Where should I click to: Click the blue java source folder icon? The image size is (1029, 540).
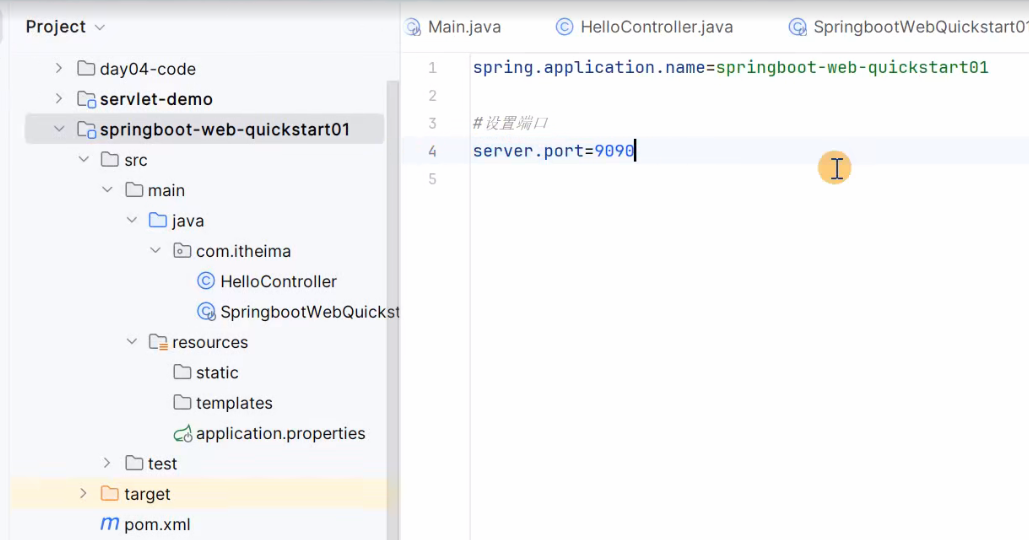tap(158, 220)
